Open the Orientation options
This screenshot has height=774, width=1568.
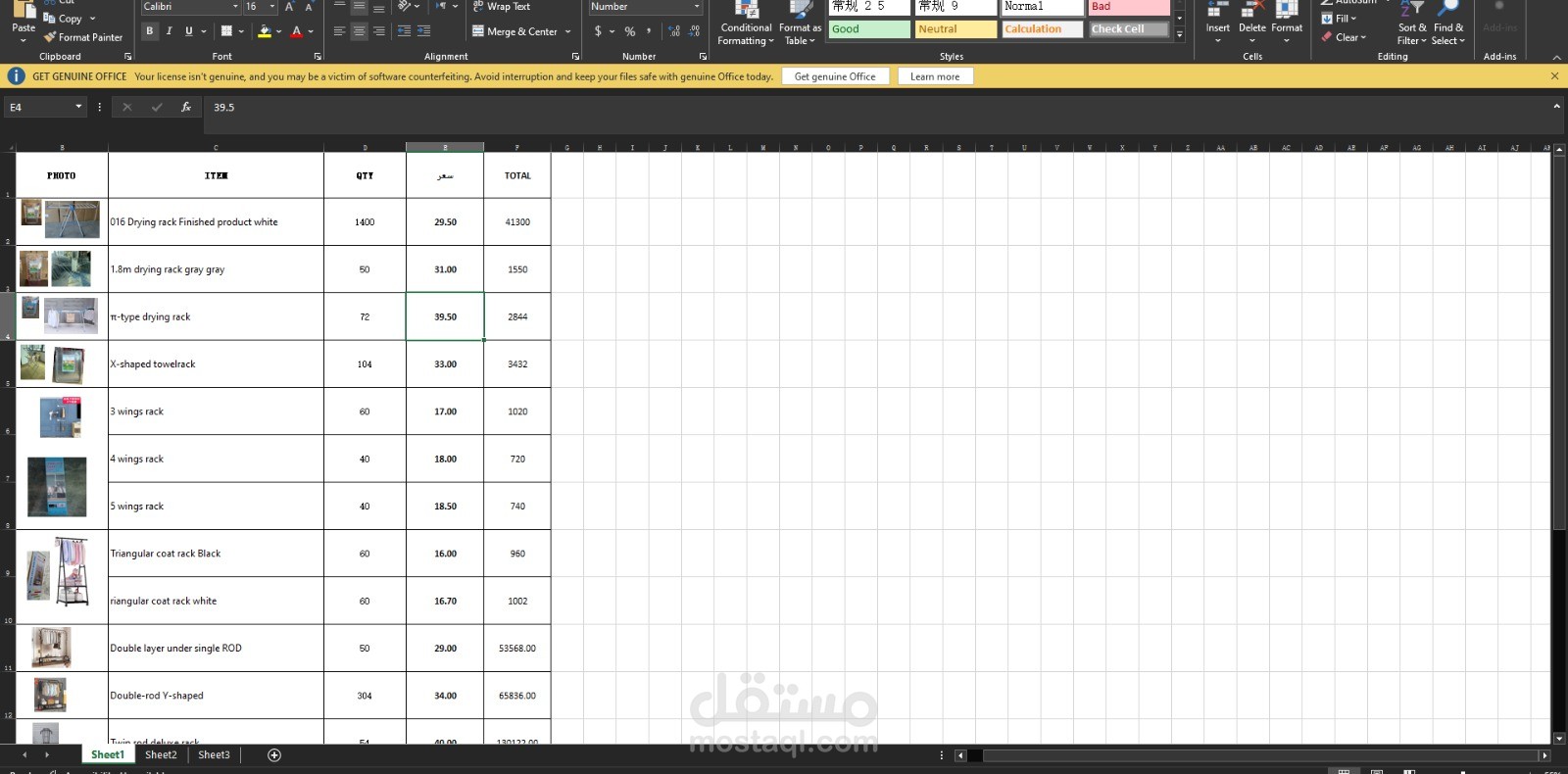tap(408, 6)
